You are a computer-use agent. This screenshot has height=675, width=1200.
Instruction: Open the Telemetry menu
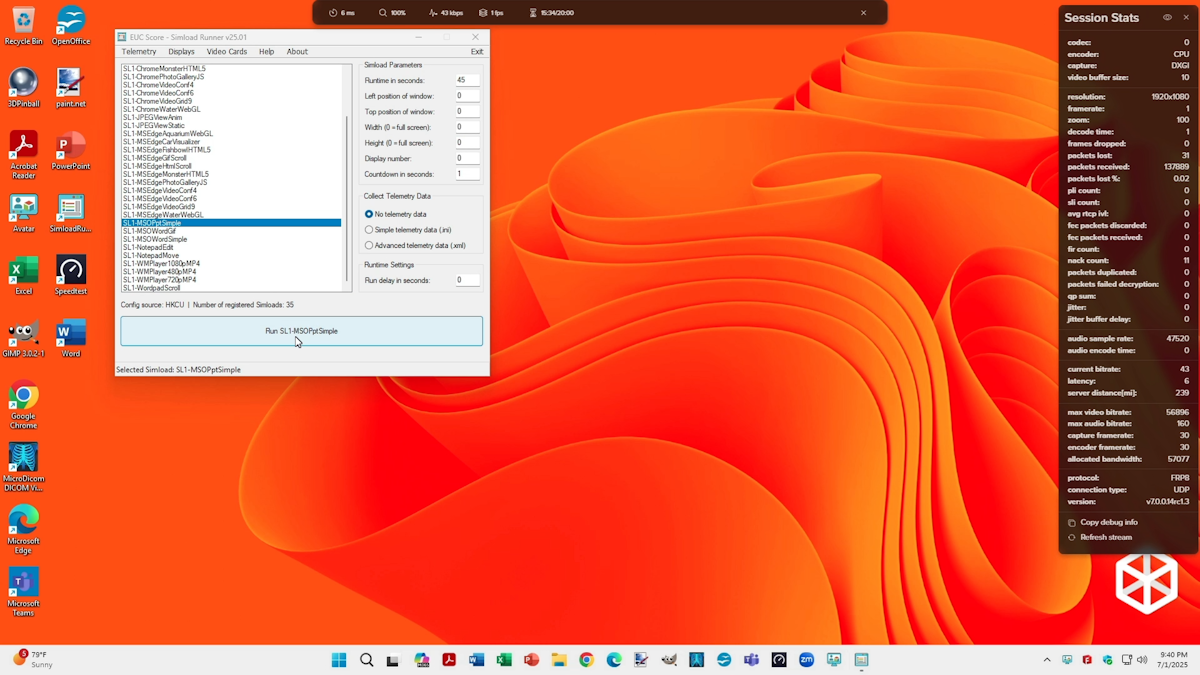(x=139, y=52)
